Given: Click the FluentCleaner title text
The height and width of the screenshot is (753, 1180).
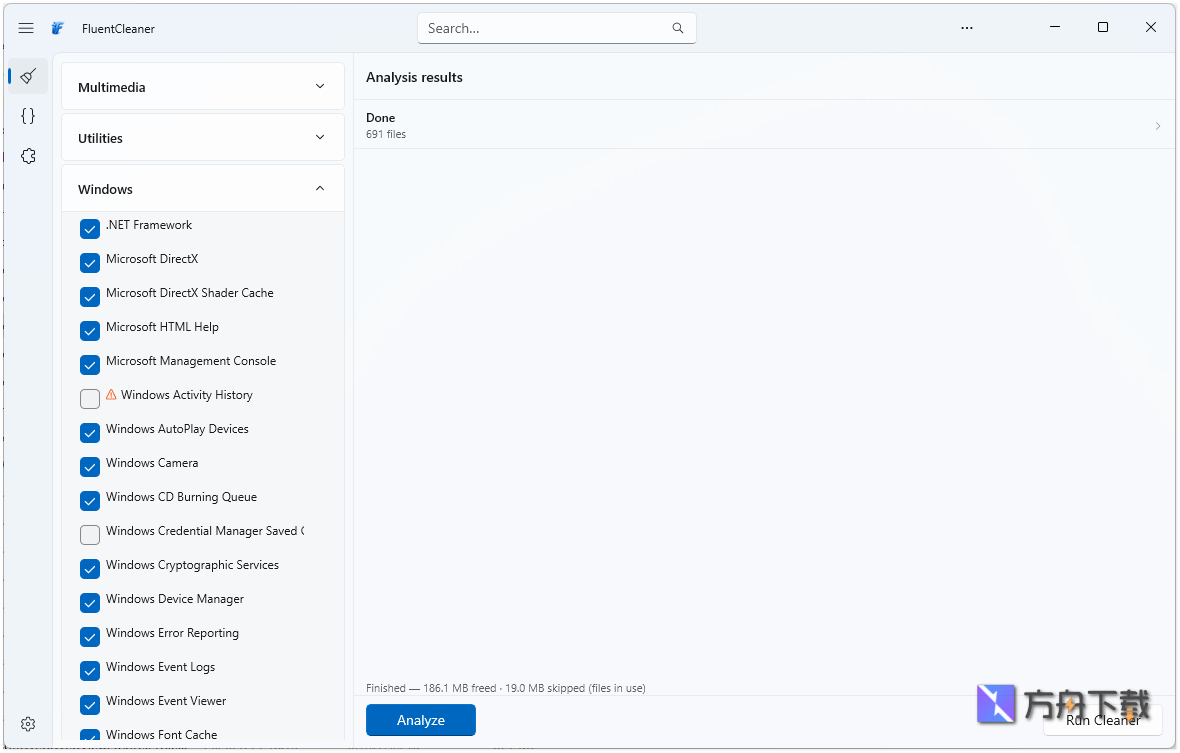Looking at the screenshot, I should pyautogui.click(x=118, y=29).
